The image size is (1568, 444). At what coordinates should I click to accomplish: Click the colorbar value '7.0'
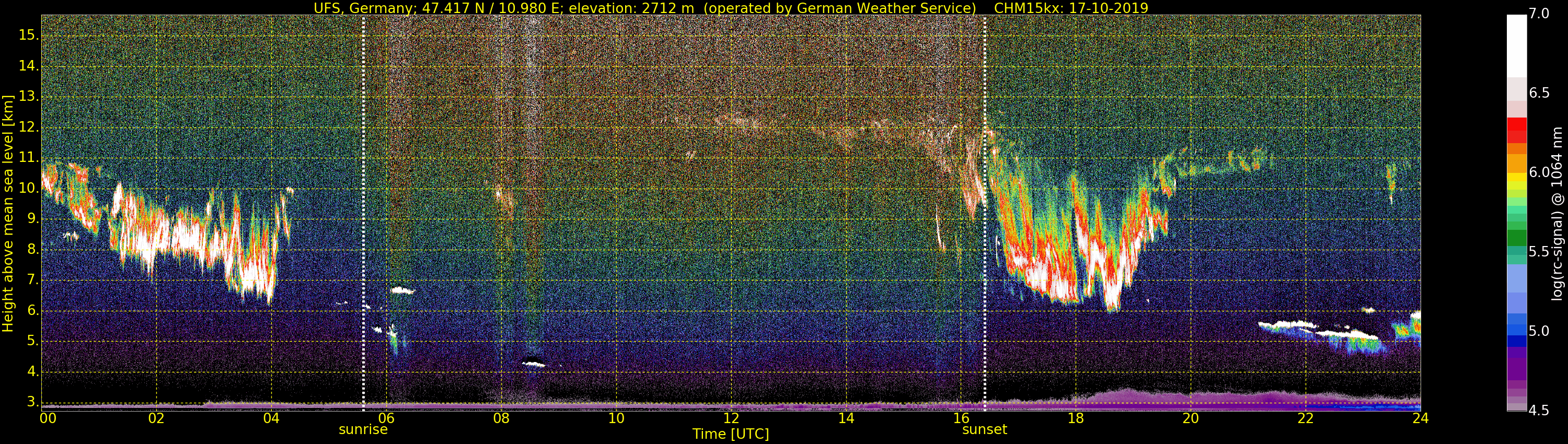tap(1539, 14)
